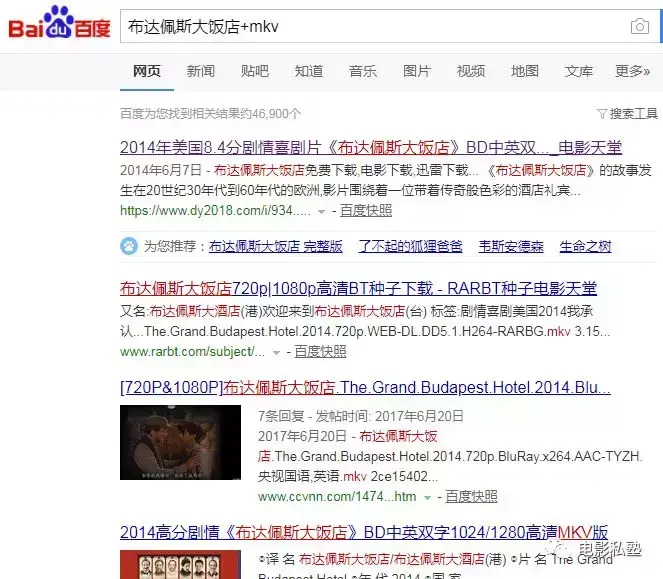Expand dropdown arrow next to rarbt.com URL
The image size is (663, 579).
tap(276, 353)
